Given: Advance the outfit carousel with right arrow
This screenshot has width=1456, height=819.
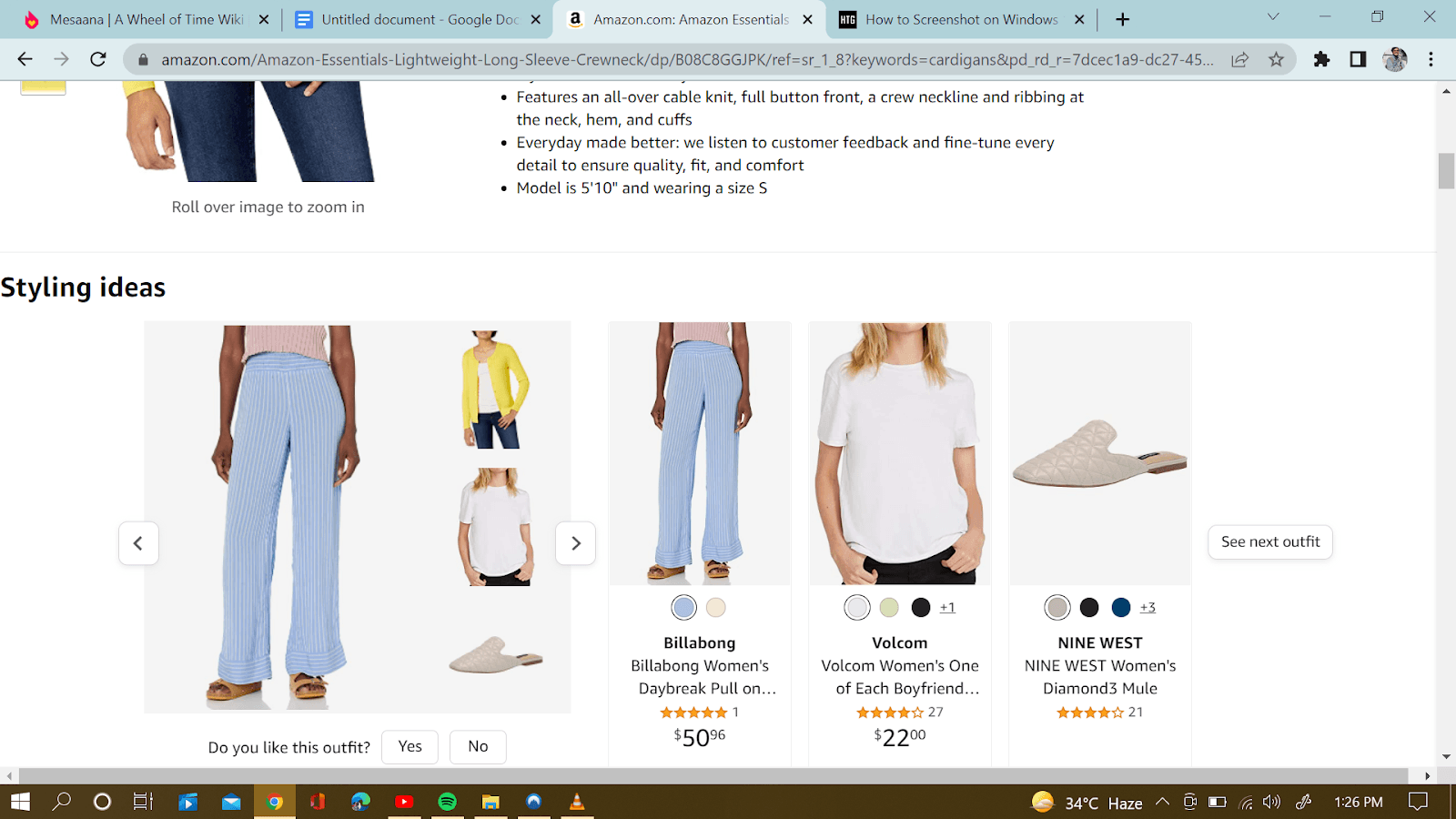Looking at the screenshot, I should [x=575, y=542].
